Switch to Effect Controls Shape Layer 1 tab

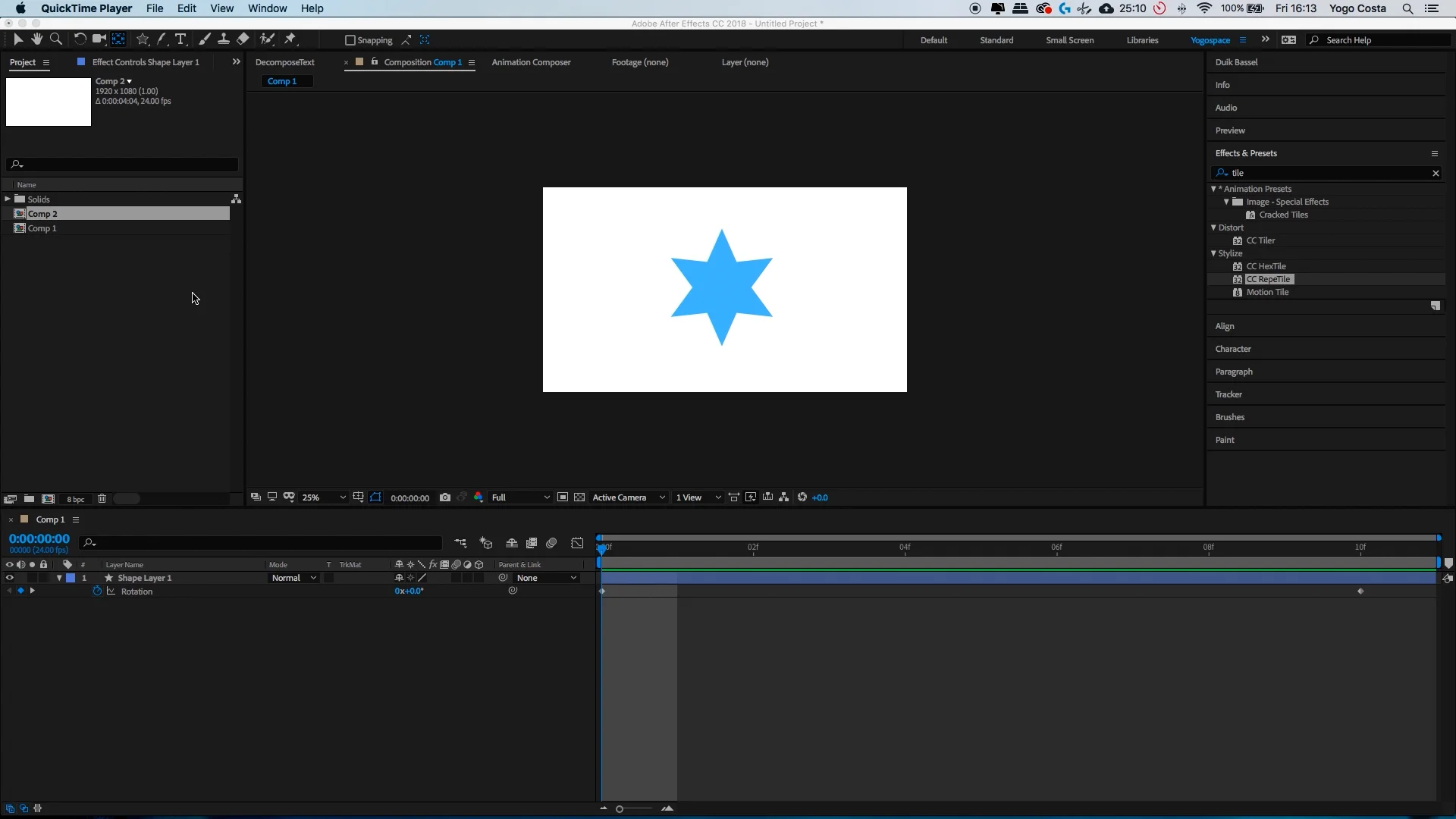coord(146,62)
